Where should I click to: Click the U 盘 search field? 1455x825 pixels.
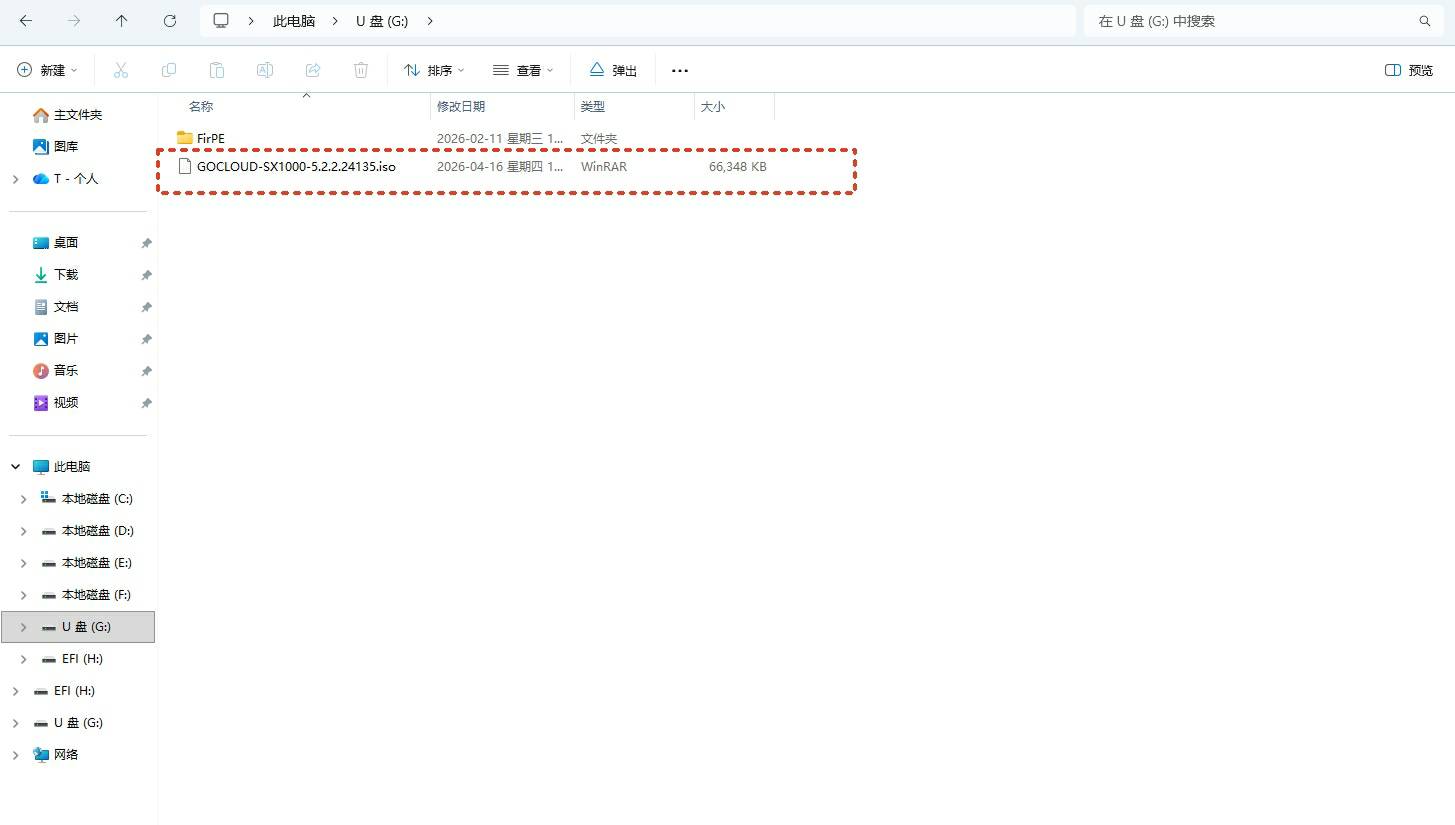pos(1250,21)
